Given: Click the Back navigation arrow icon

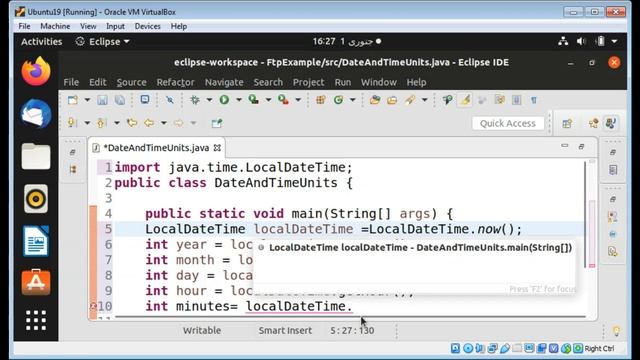Looking at the screenshot, I should click(x=149, y=123).
